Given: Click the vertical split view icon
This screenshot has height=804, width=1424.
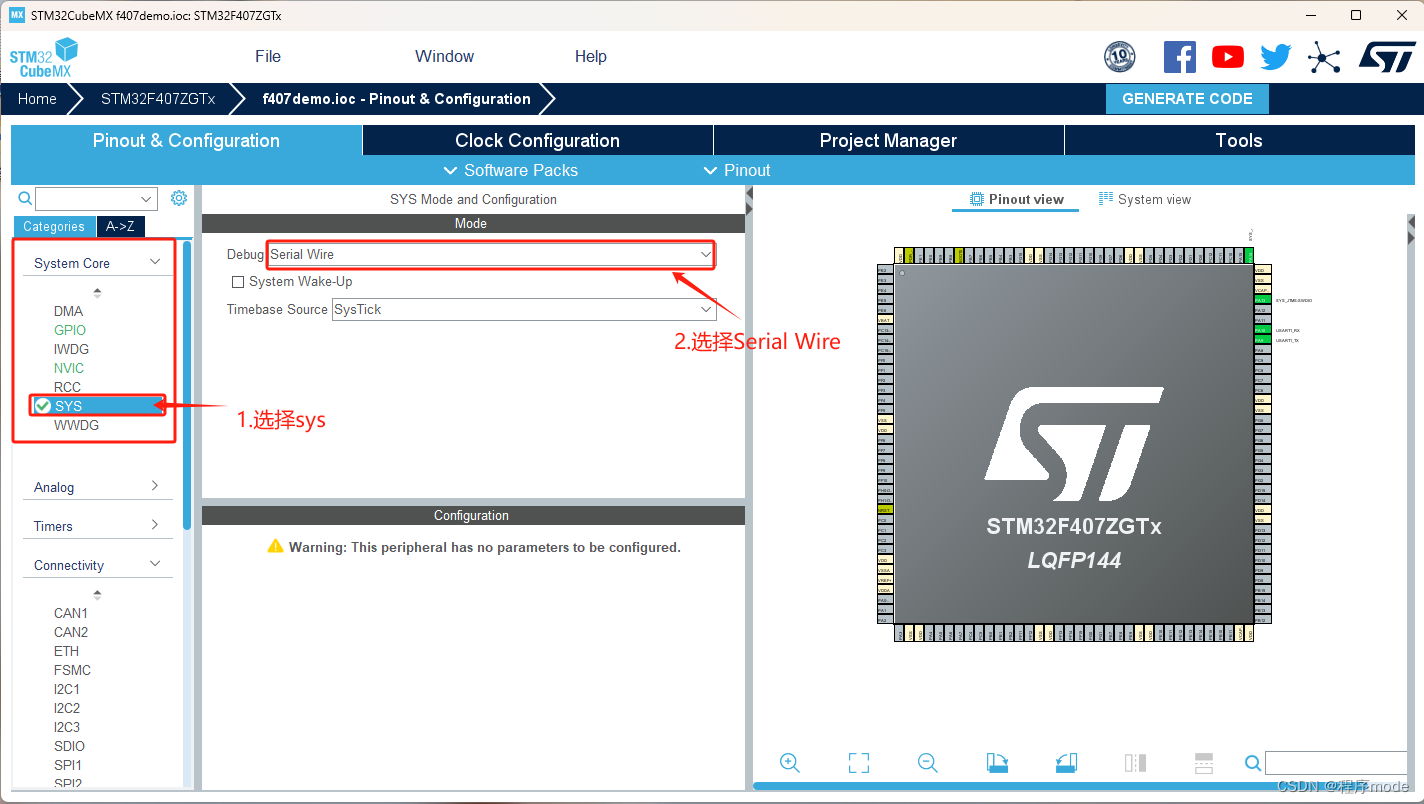Looking at the screenshot, I should (1135, 763).
